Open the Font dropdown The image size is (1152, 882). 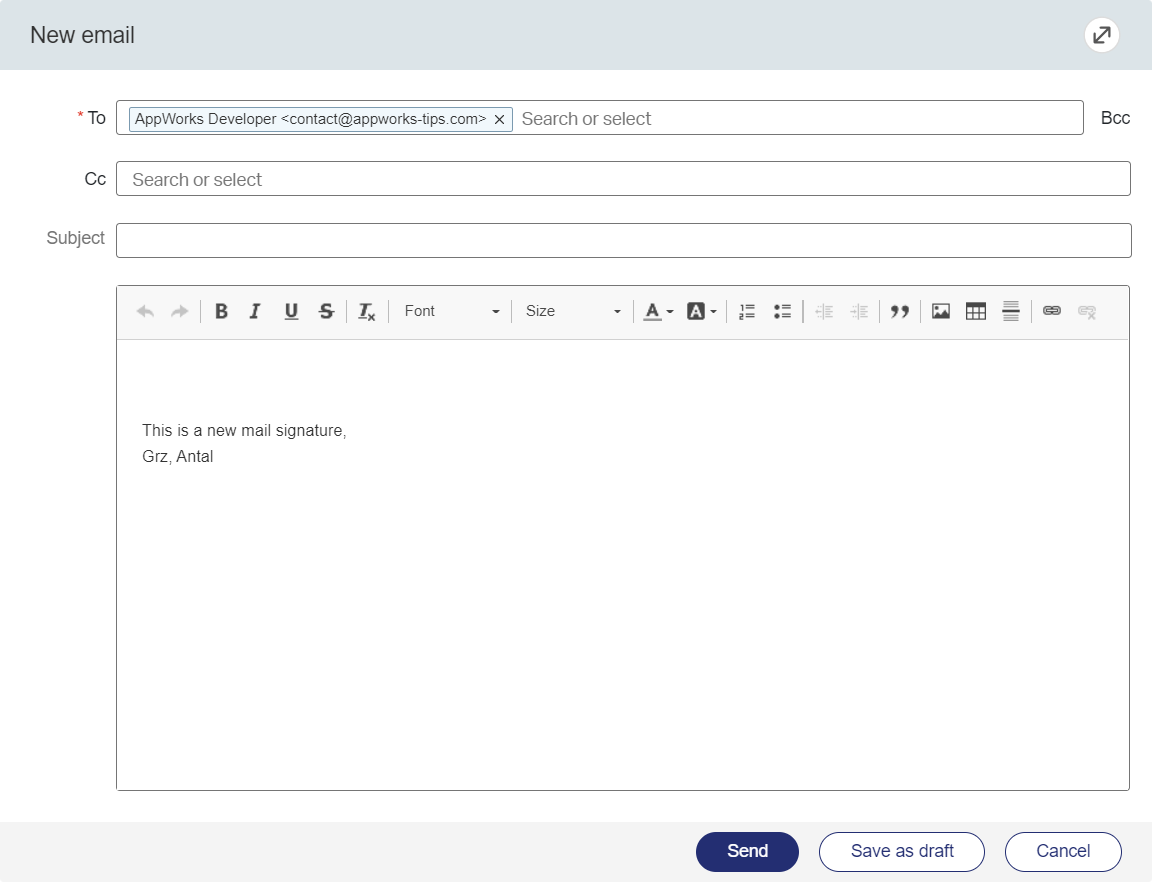[x=451, y=311]
